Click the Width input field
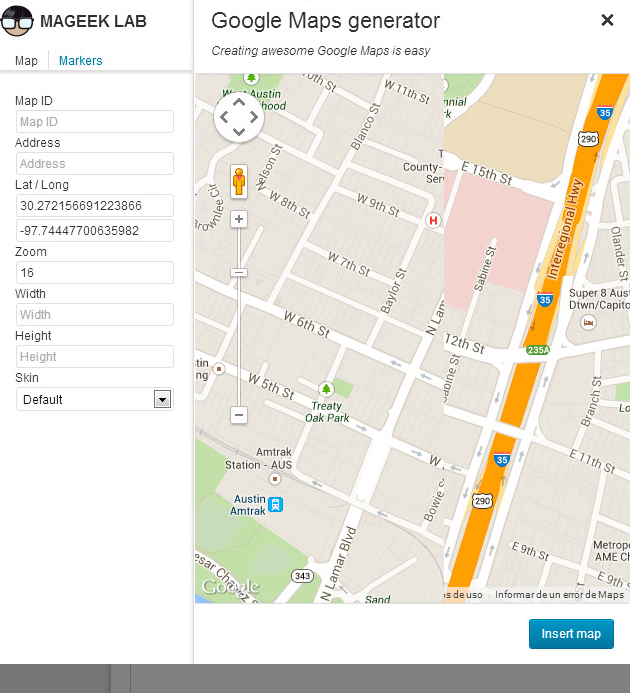The height and width of the screenshot is (693, 630). (x=95, y=315)
